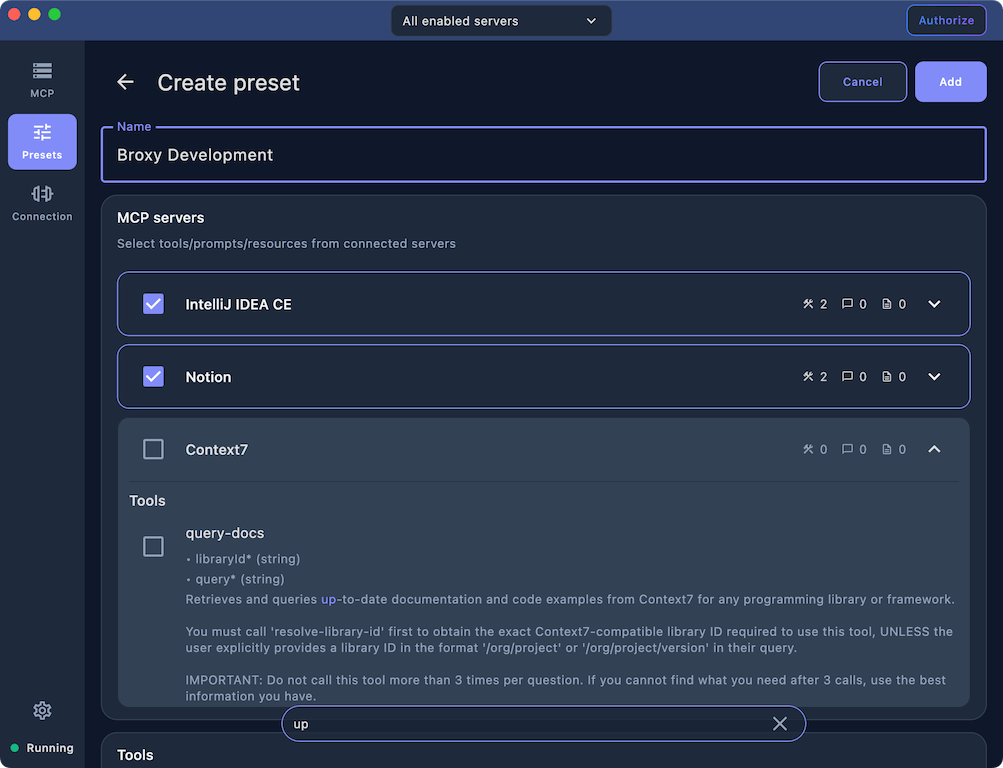Switch to the MCP tab
The image size is (1003, 768).
[41, 79]
